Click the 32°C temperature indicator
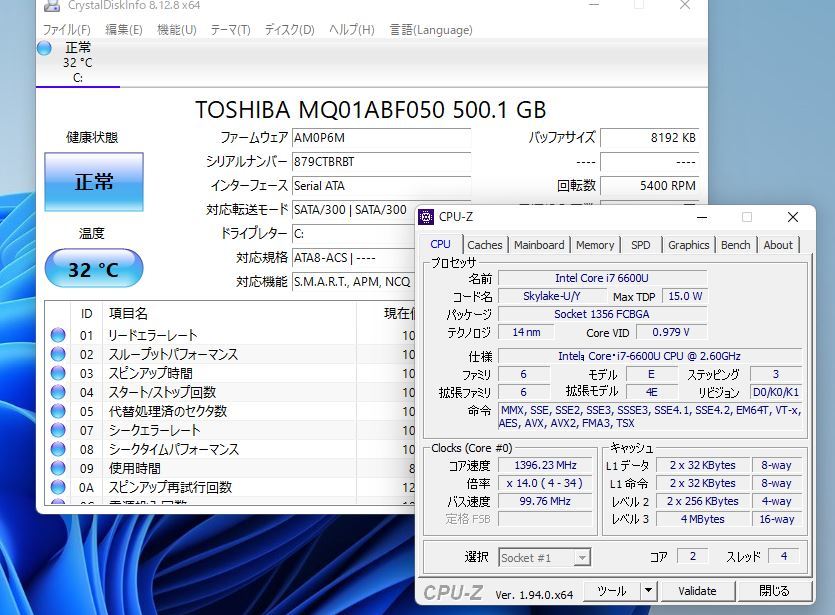 93,268
